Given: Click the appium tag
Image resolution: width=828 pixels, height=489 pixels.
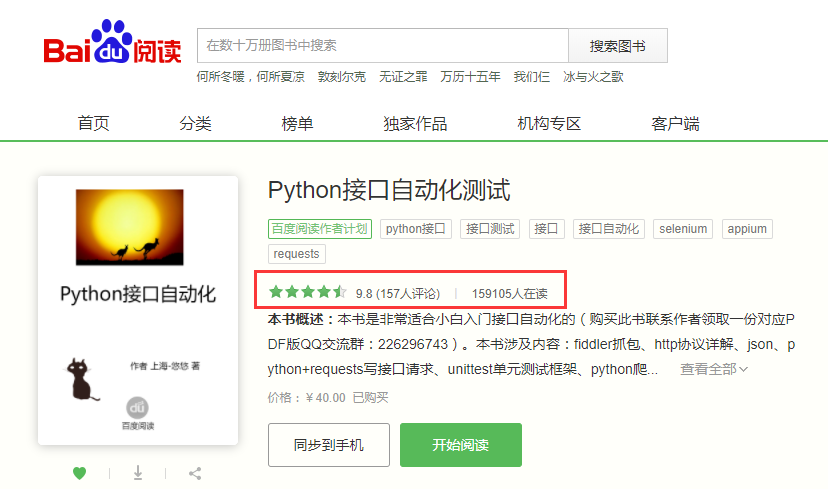Looking at the screenshot, I should [747, 229].
